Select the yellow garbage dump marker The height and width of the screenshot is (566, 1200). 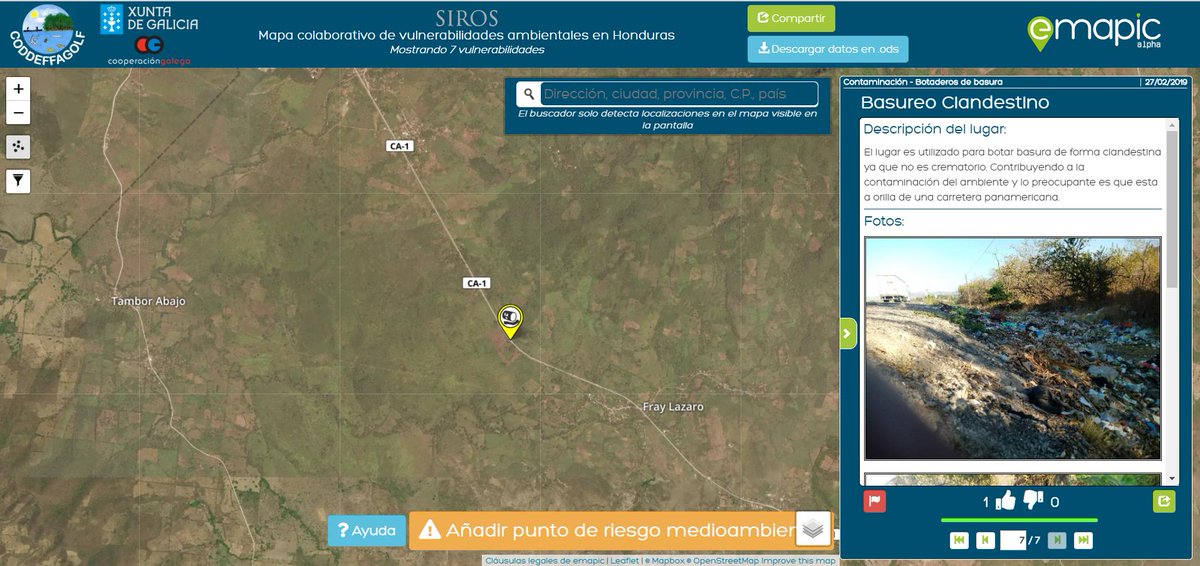tap(511, 321)
